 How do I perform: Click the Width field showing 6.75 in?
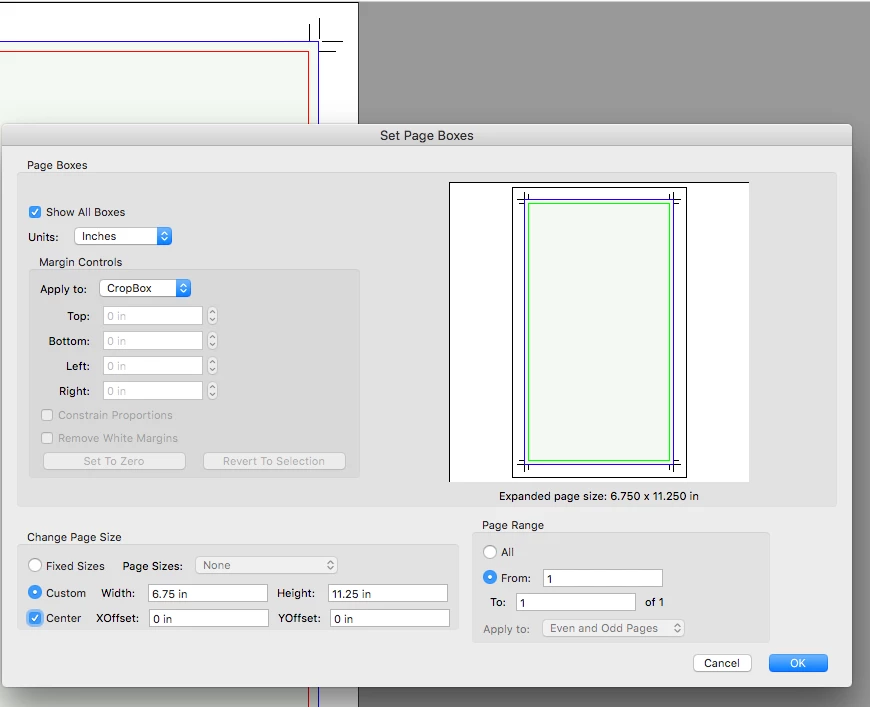(208, 593)
